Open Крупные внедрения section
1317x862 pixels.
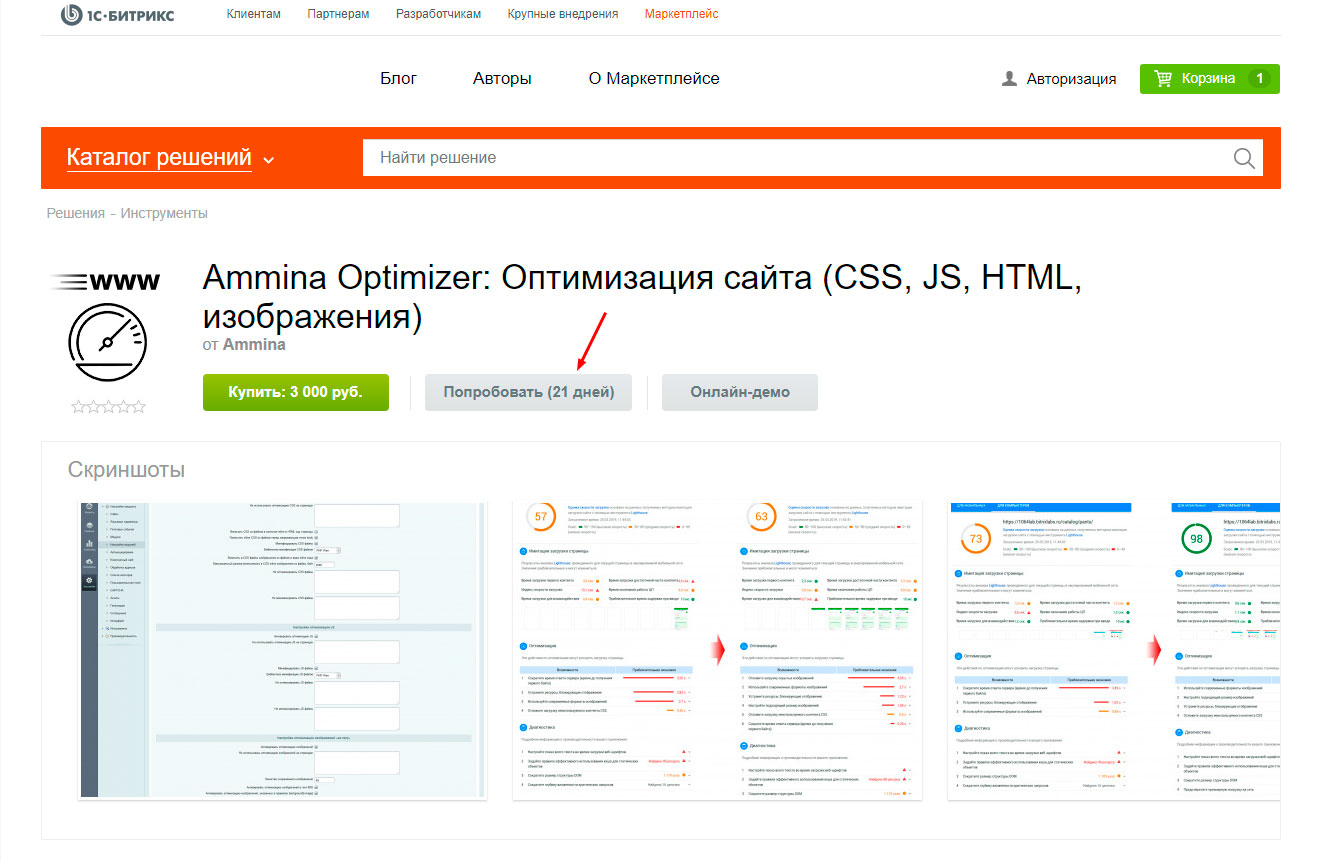click(x=563, y=14)
